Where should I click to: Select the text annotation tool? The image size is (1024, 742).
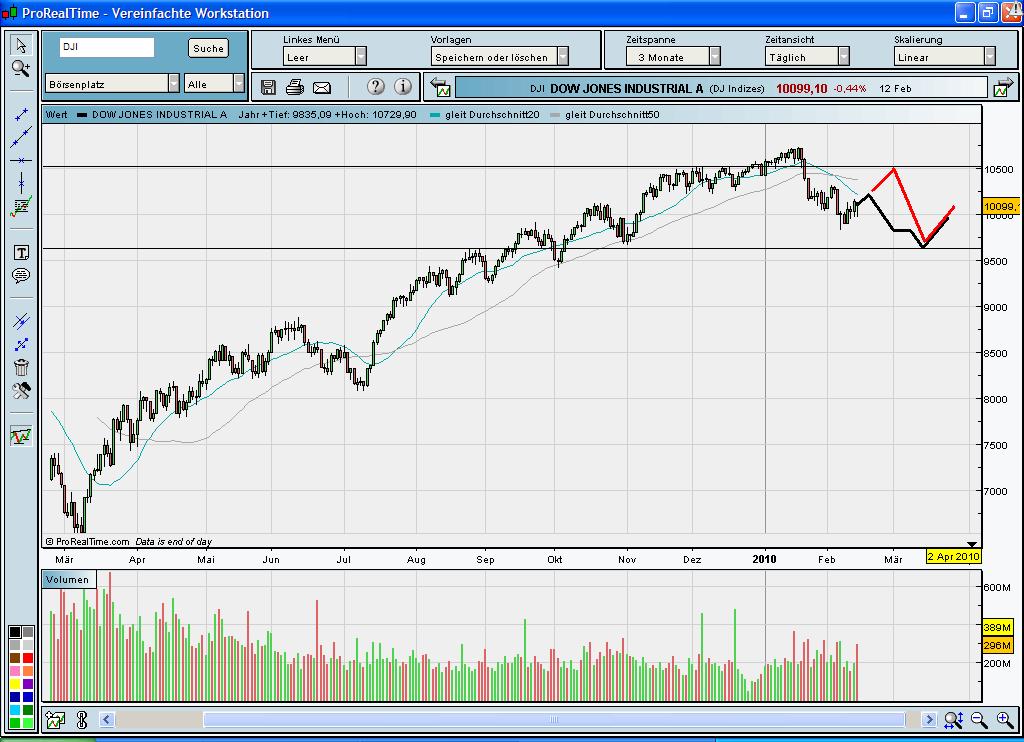[21, 253]
